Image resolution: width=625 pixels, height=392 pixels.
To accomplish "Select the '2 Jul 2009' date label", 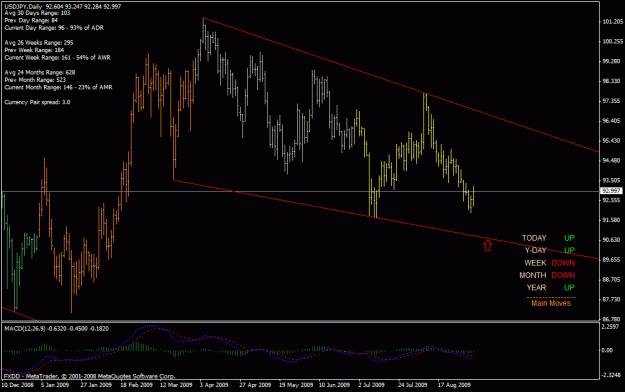I will [x=371, y=385].
